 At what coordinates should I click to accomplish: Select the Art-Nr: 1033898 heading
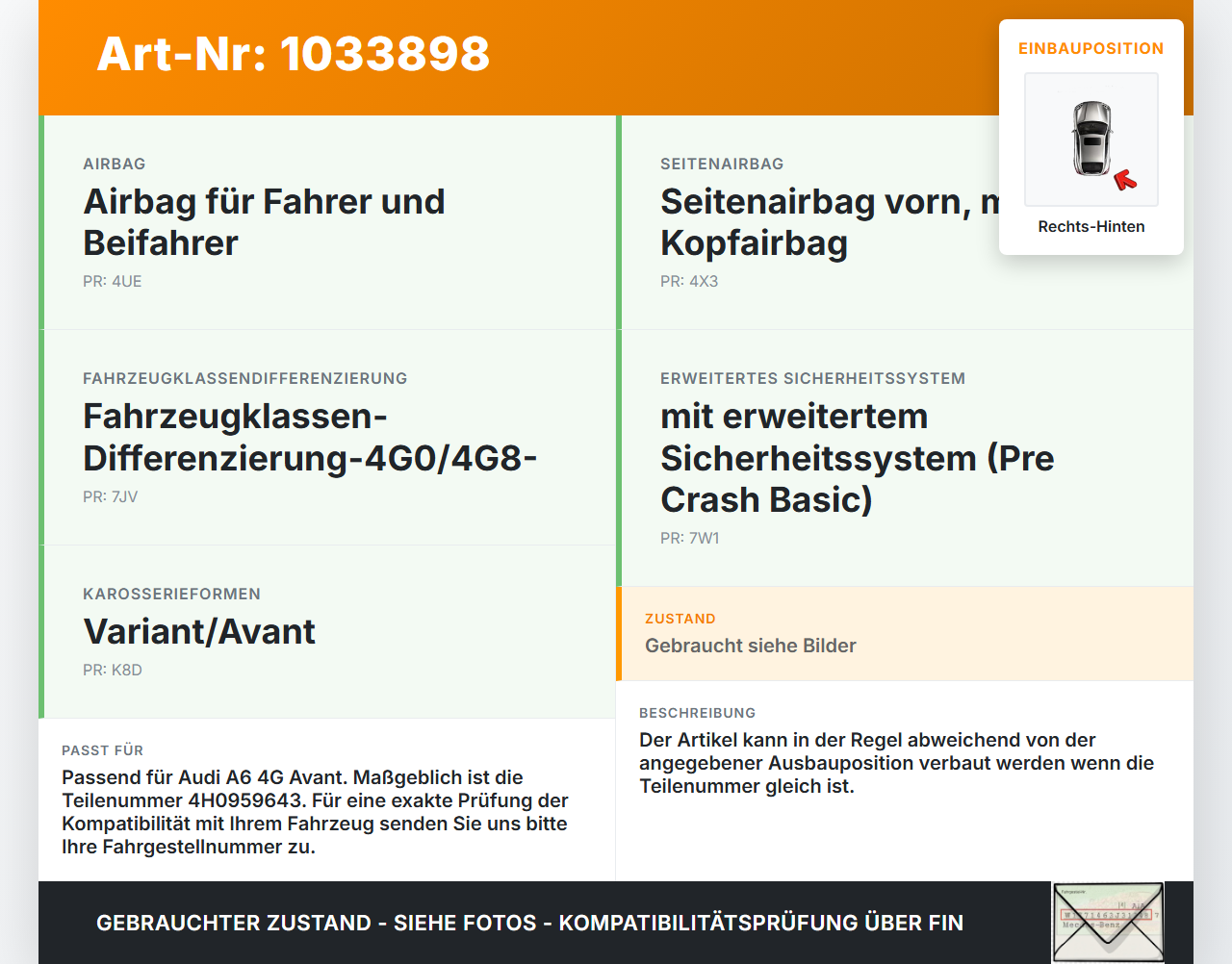click(294, 54)
